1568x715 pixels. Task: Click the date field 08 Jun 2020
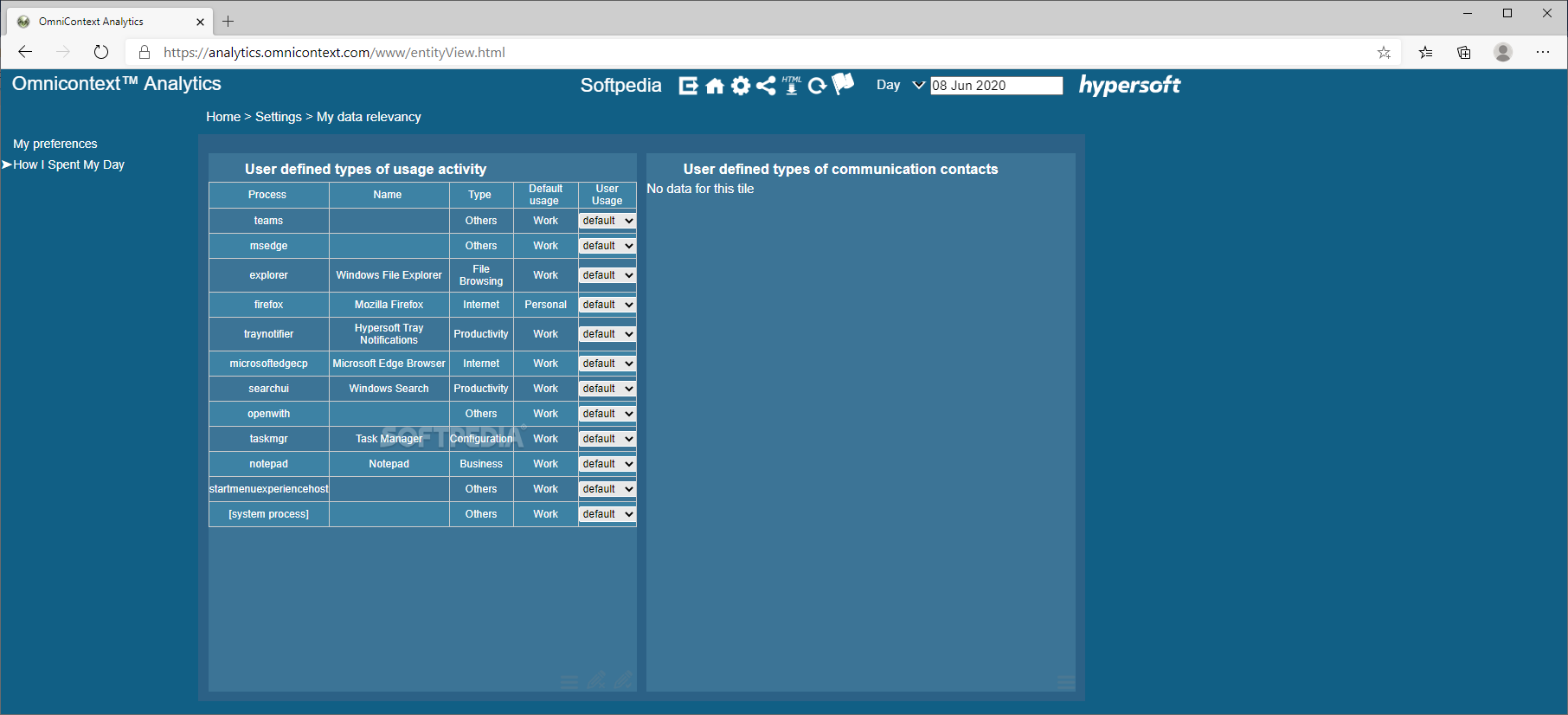click(996, 86)
